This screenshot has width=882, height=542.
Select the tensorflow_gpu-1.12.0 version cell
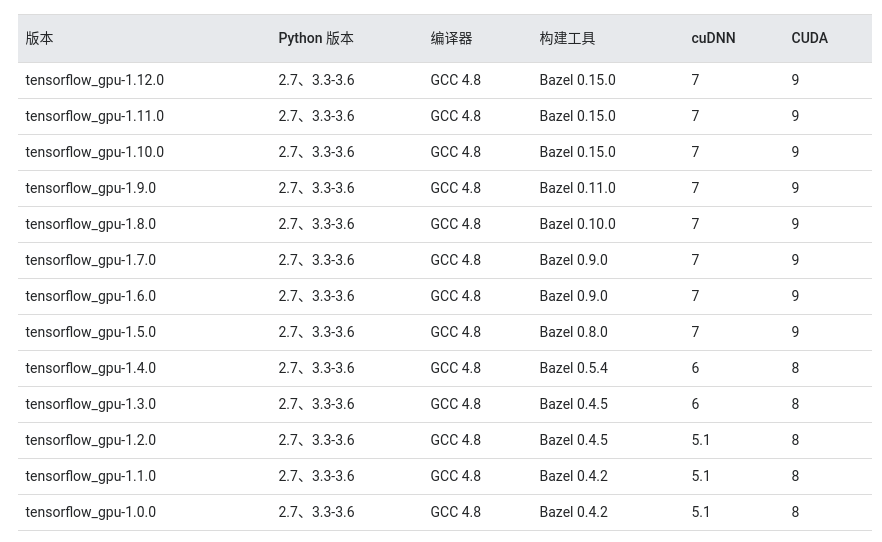click(94, 80)
